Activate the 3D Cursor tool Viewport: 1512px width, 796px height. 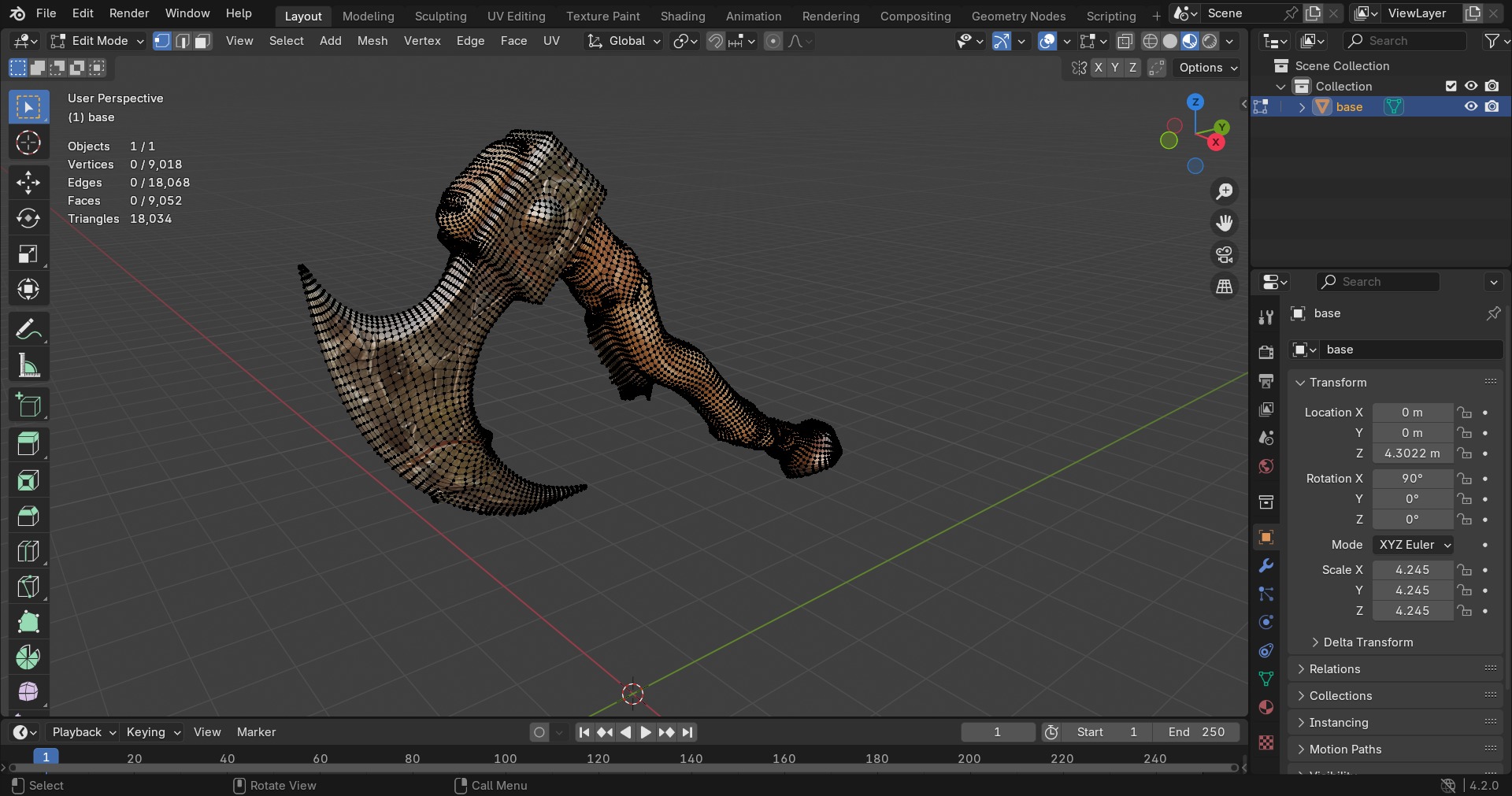(x=28, y=143)
